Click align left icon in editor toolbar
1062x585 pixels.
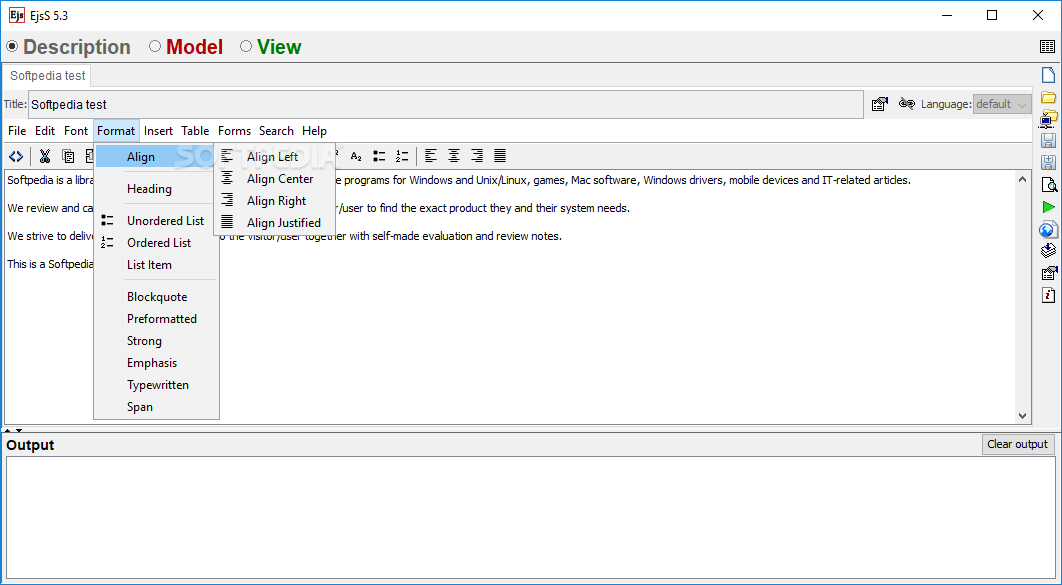[x=431, y=156]
